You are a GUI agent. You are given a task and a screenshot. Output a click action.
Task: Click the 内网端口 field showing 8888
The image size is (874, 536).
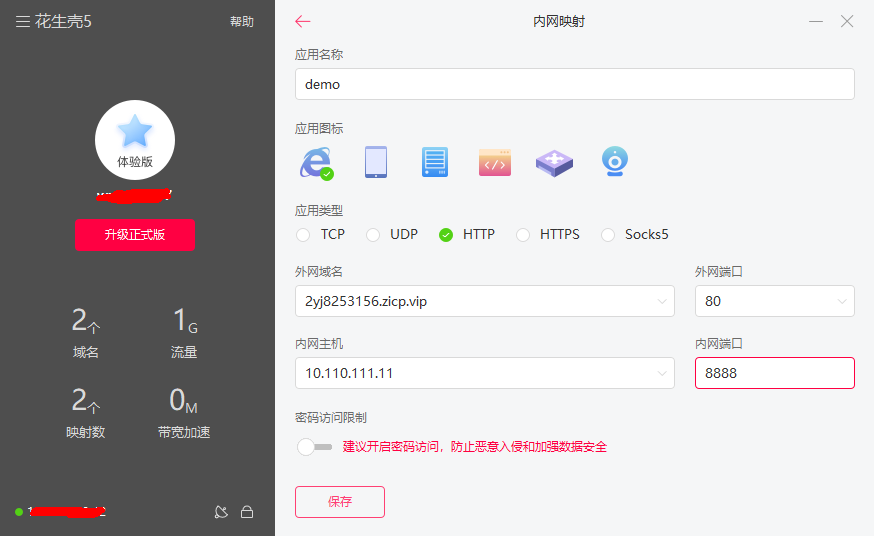click(x=775, y=373)
